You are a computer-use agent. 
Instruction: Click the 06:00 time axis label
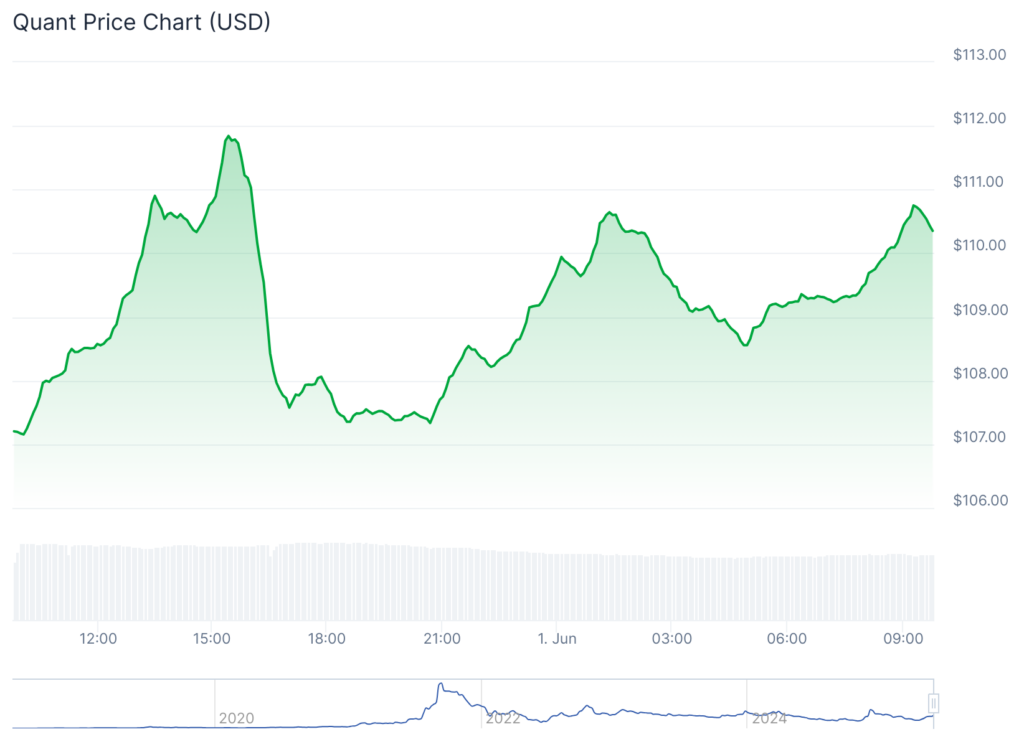point(787,639)
